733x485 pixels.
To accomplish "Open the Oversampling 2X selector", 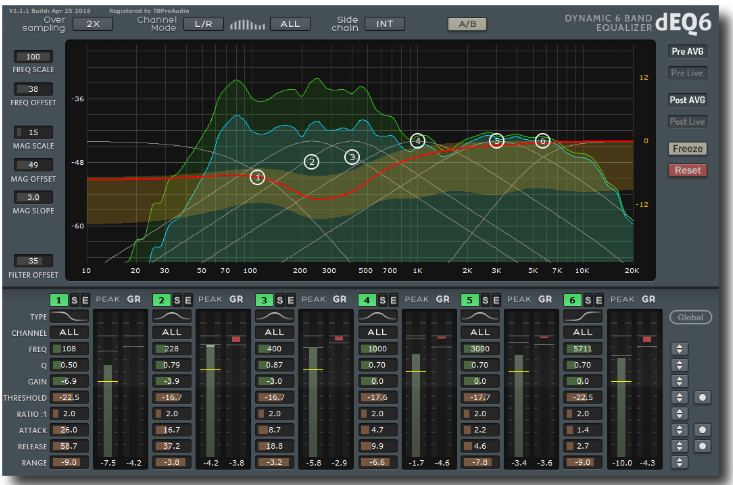I will [93, 24].
